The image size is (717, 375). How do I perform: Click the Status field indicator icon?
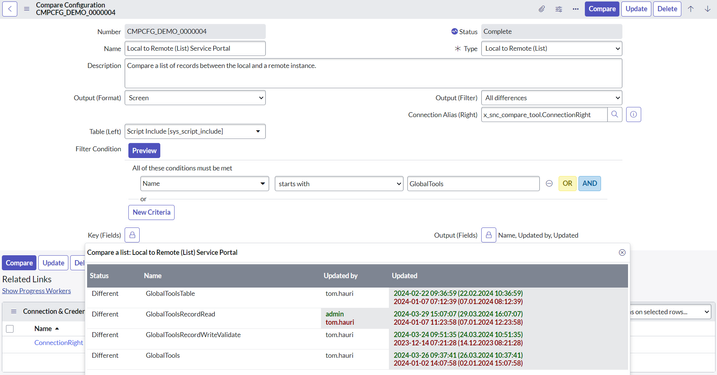pos(454,32)
